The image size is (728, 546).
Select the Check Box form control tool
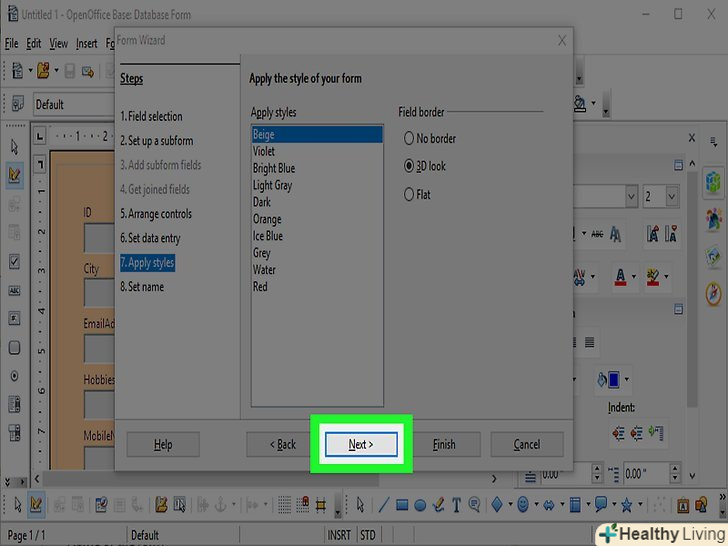[x=14, y=261]
